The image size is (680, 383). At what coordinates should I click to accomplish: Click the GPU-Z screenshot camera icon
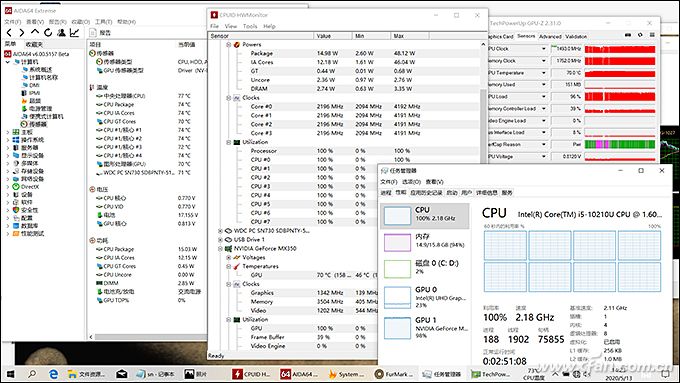pos(628,35)
